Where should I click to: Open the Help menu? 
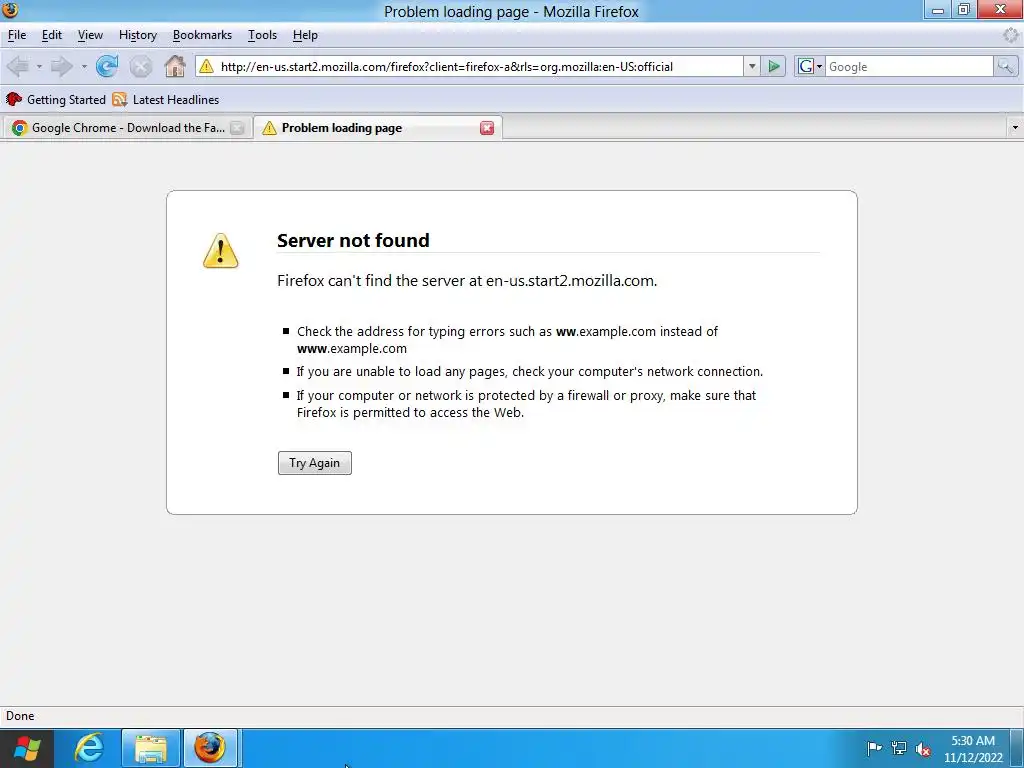tap(305, 35)
